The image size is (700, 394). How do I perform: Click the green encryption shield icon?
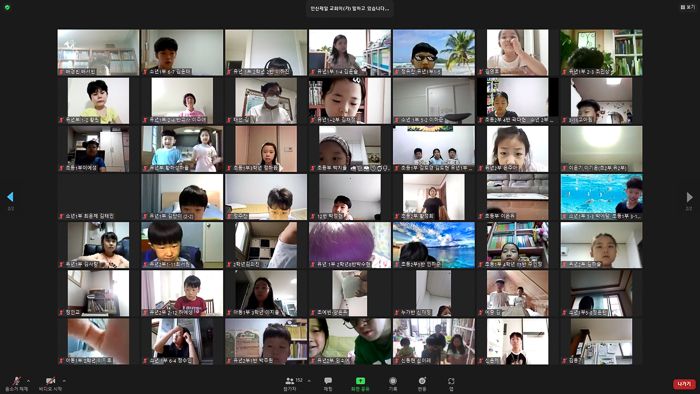click(7, 7)
